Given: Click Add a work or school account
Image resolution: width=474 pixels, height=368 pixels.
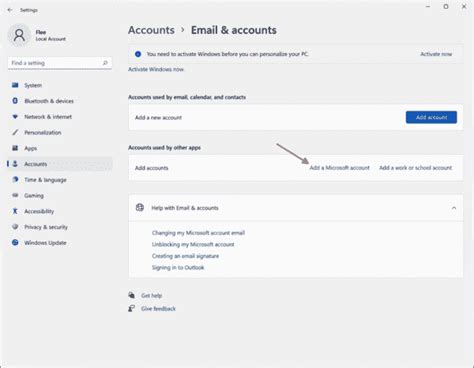Looking at the screenshot, I should point(415,168).
